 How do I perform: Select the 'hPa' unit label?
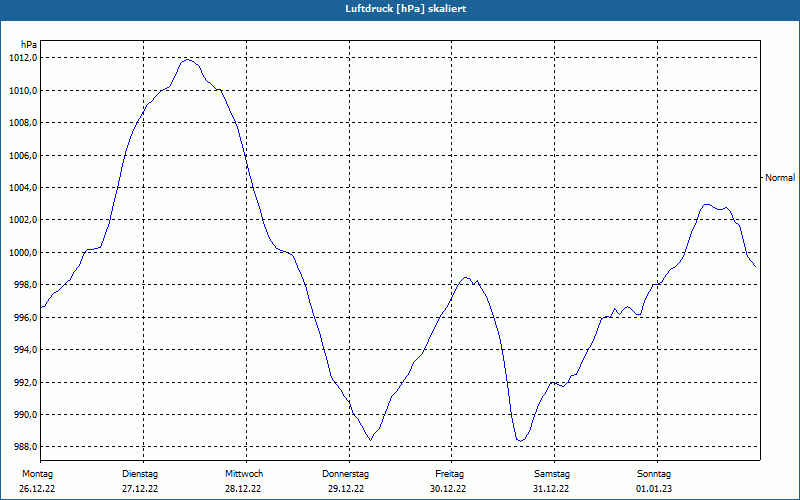pos(29,45)
